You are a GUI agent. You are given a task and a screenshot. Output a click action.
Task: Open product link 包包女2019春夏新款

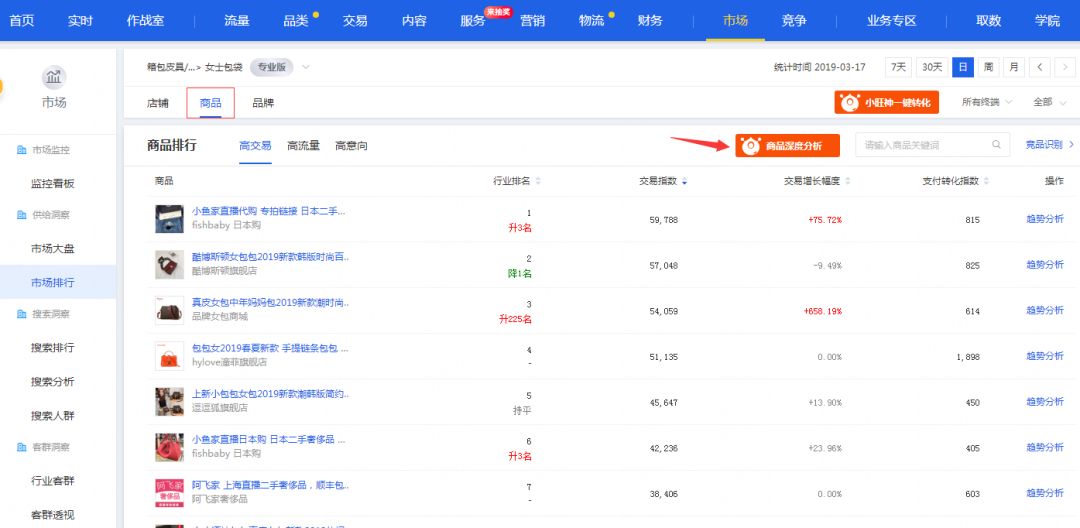click(x=270, y=348)
